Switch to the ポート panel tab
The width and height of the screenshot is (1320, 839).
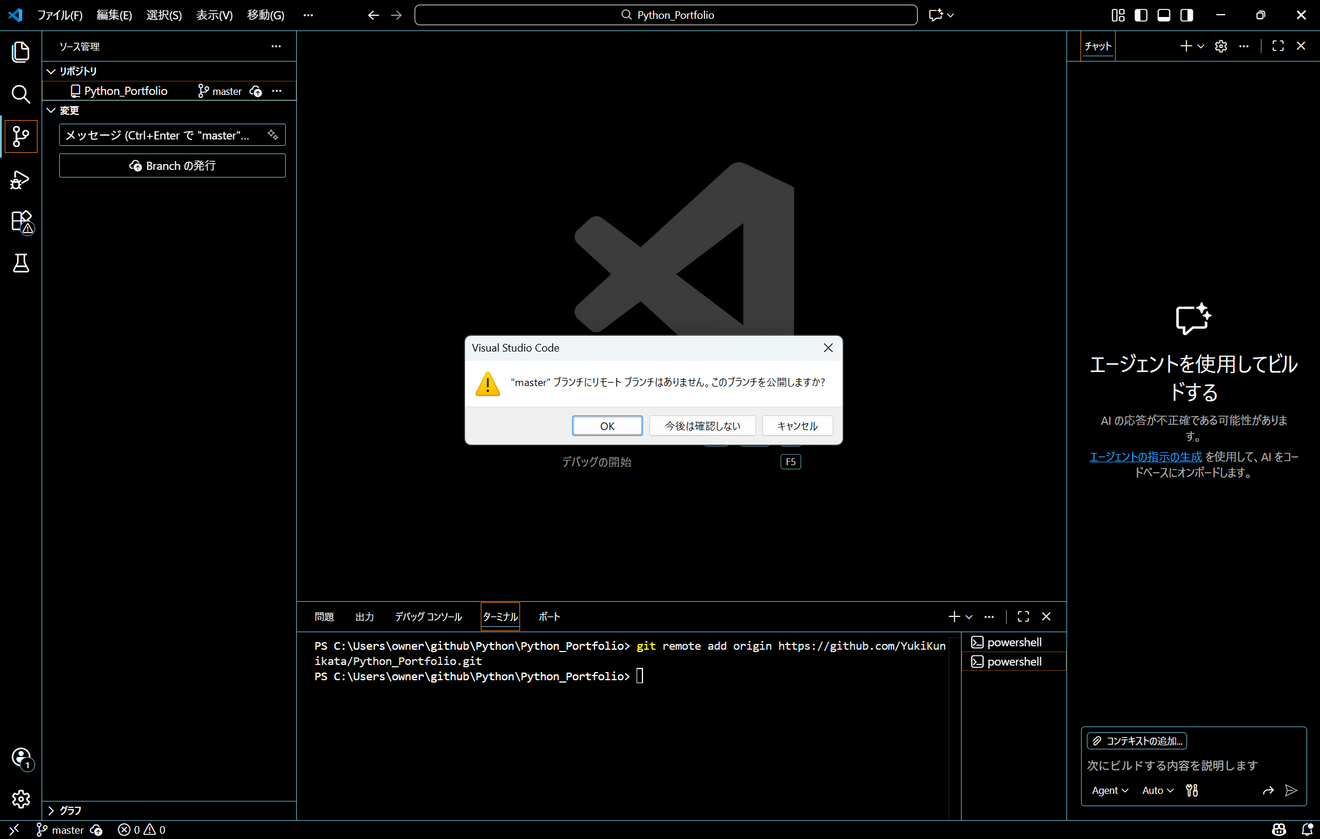(x=549, y=617)
